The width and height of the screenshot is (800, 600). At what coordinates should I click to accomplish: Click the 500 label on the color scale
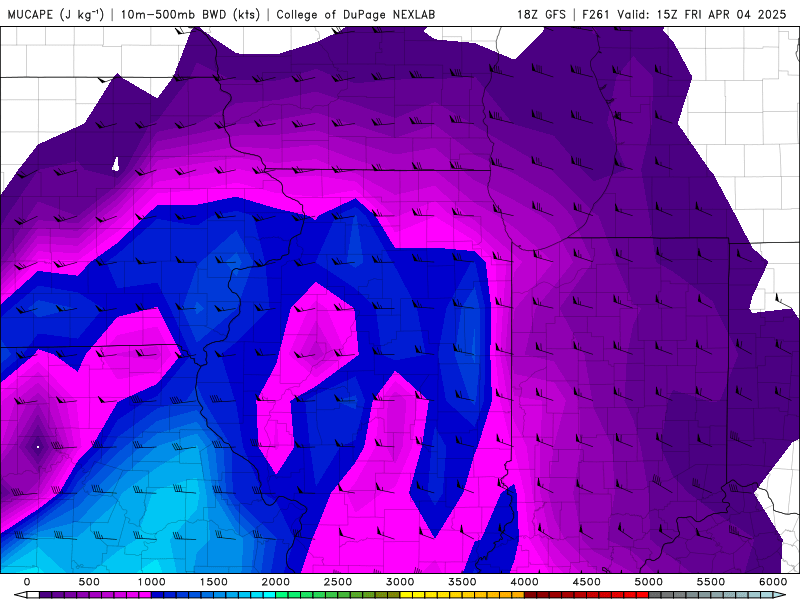[x=89, y=582]
